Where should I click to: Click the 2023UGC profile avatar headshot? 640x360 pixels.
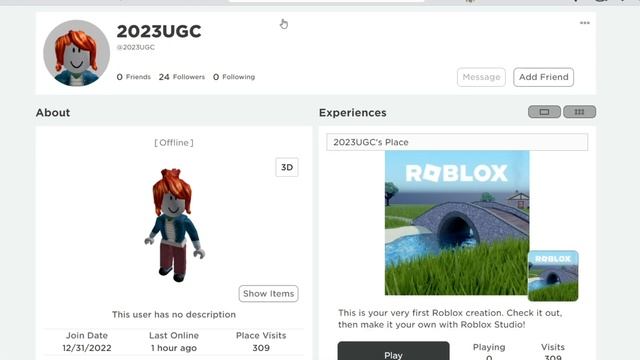pos(76,53)
